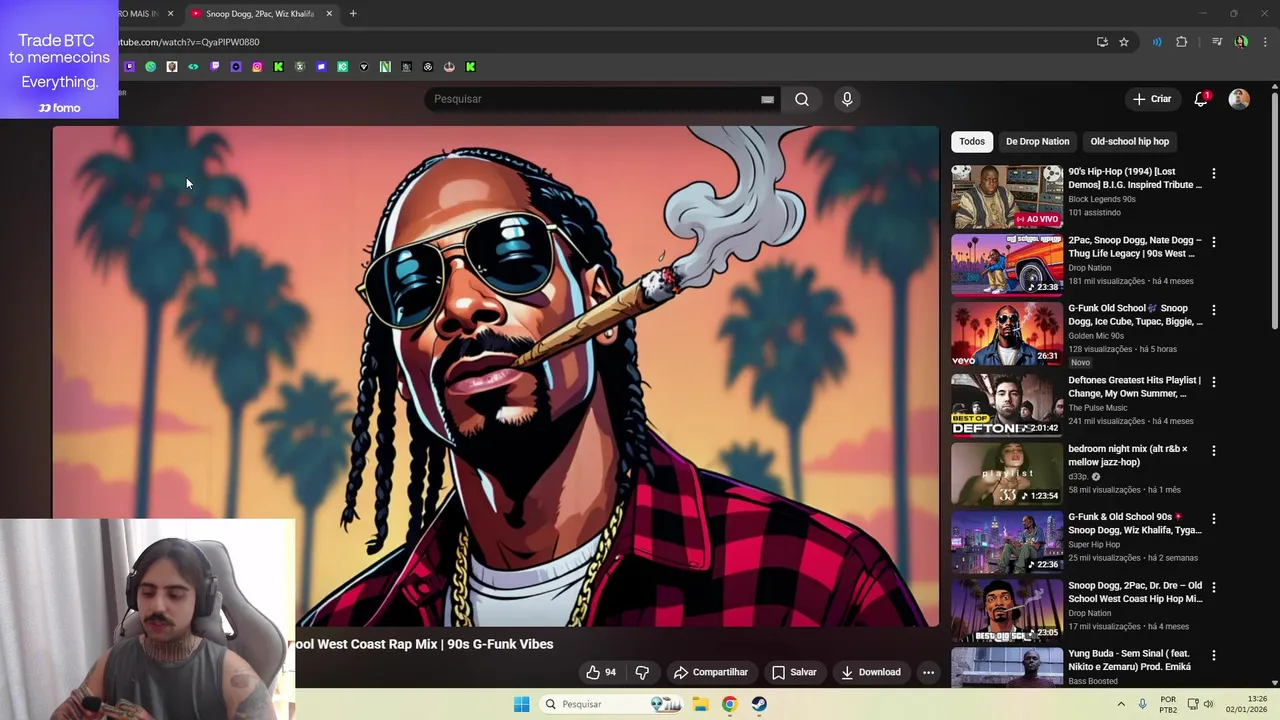Click the address bar URL field
This screenshot has height=720, width=1280.
point(600,42)
